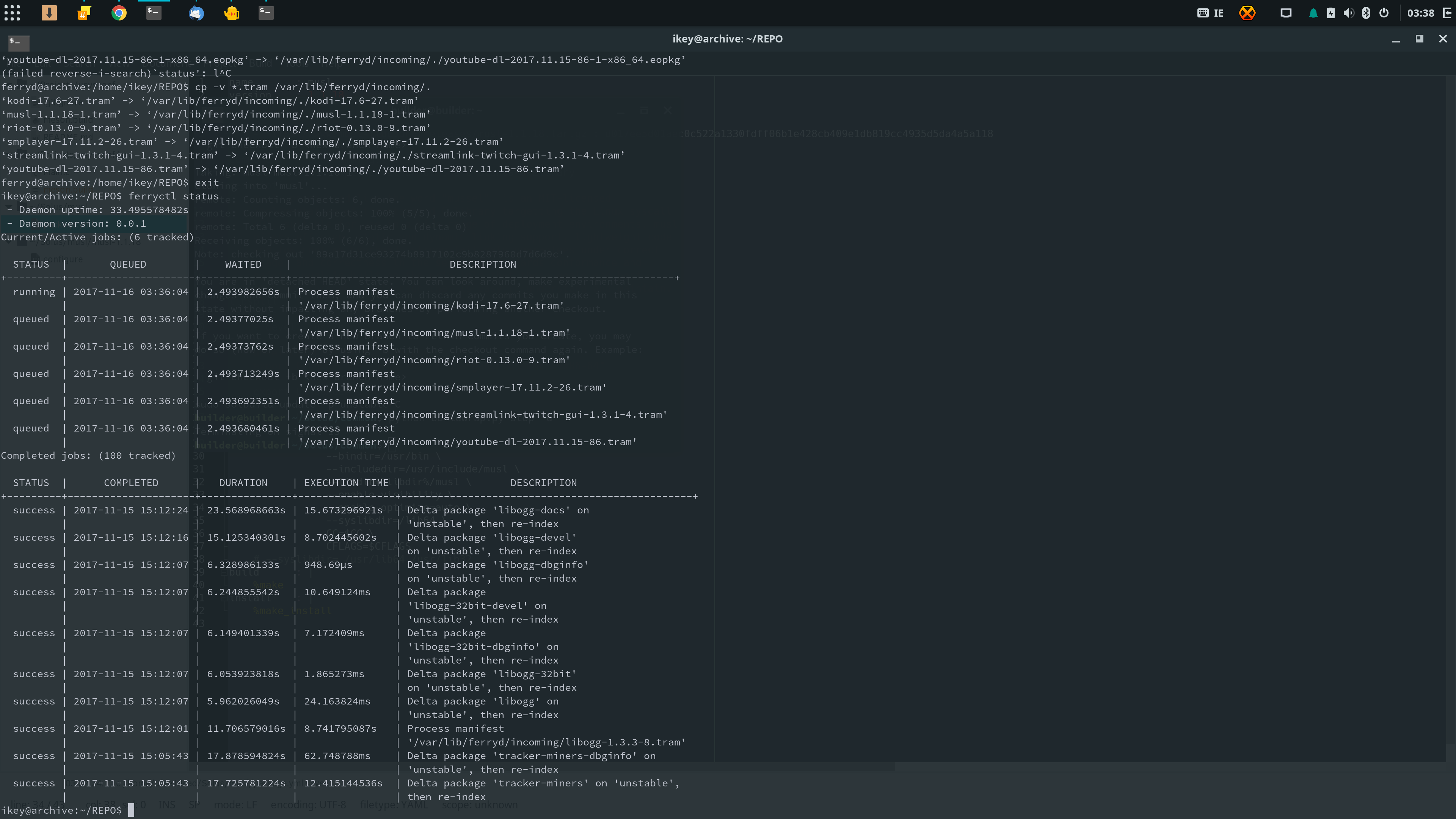Maximize the ikey@archive terminal window
Viewport: 1456px width, 819px height.
pos(1419,38)
